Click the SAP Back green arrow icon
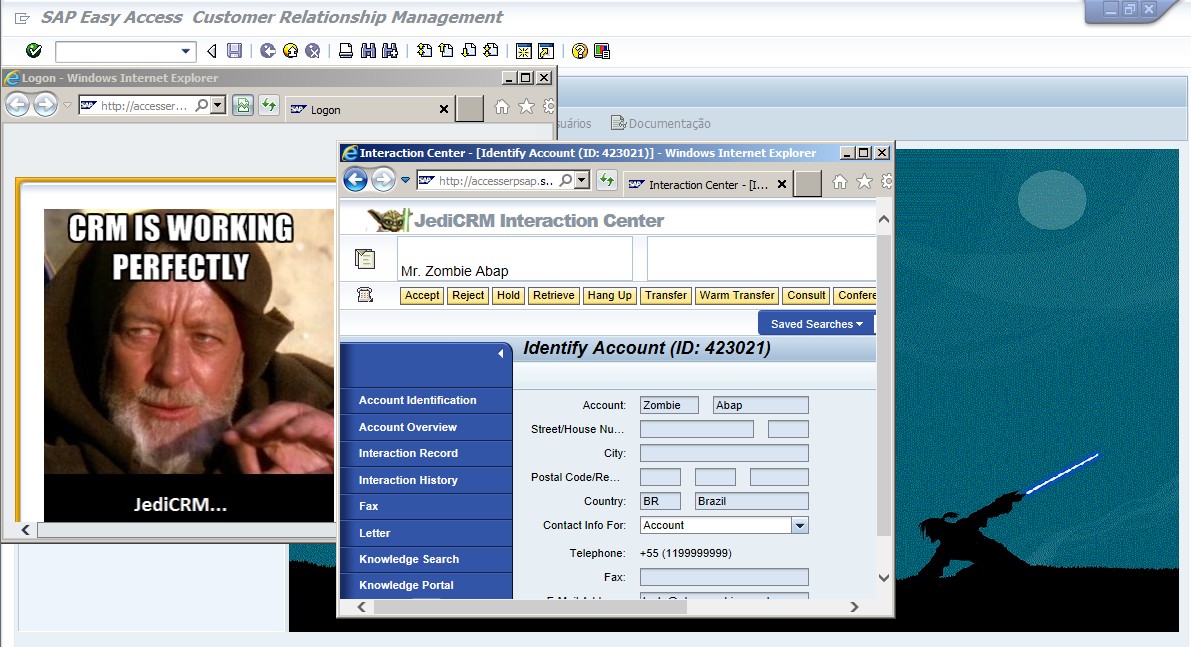1191x647 pixels. tap(267, 51)
